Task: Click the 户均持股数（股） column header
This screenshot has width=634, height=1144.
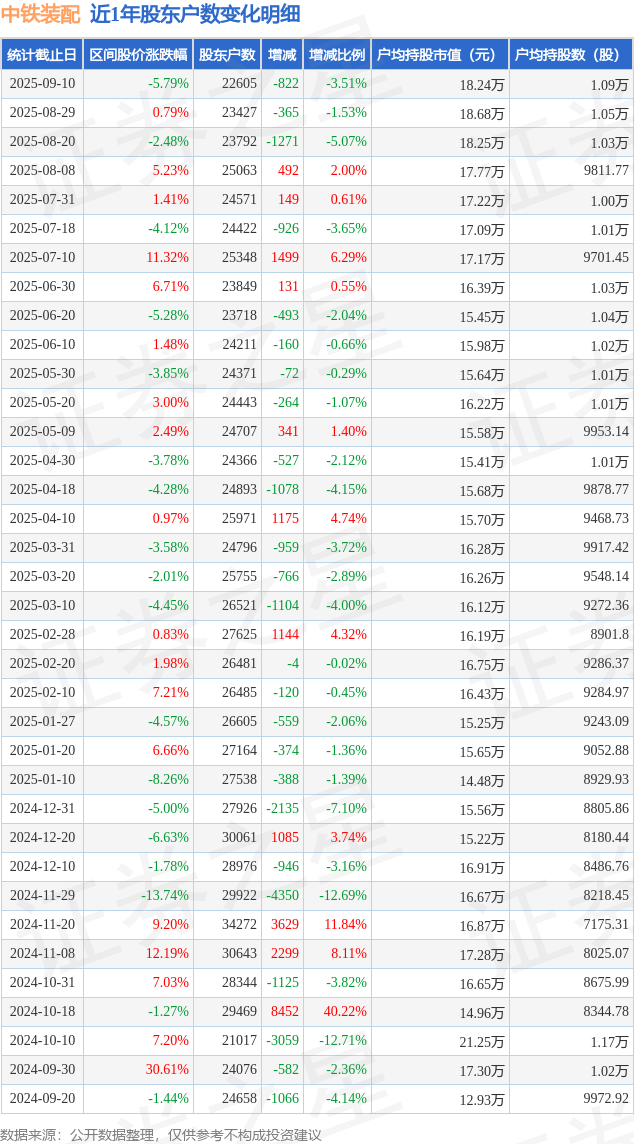Action: (x=571, y=55)
